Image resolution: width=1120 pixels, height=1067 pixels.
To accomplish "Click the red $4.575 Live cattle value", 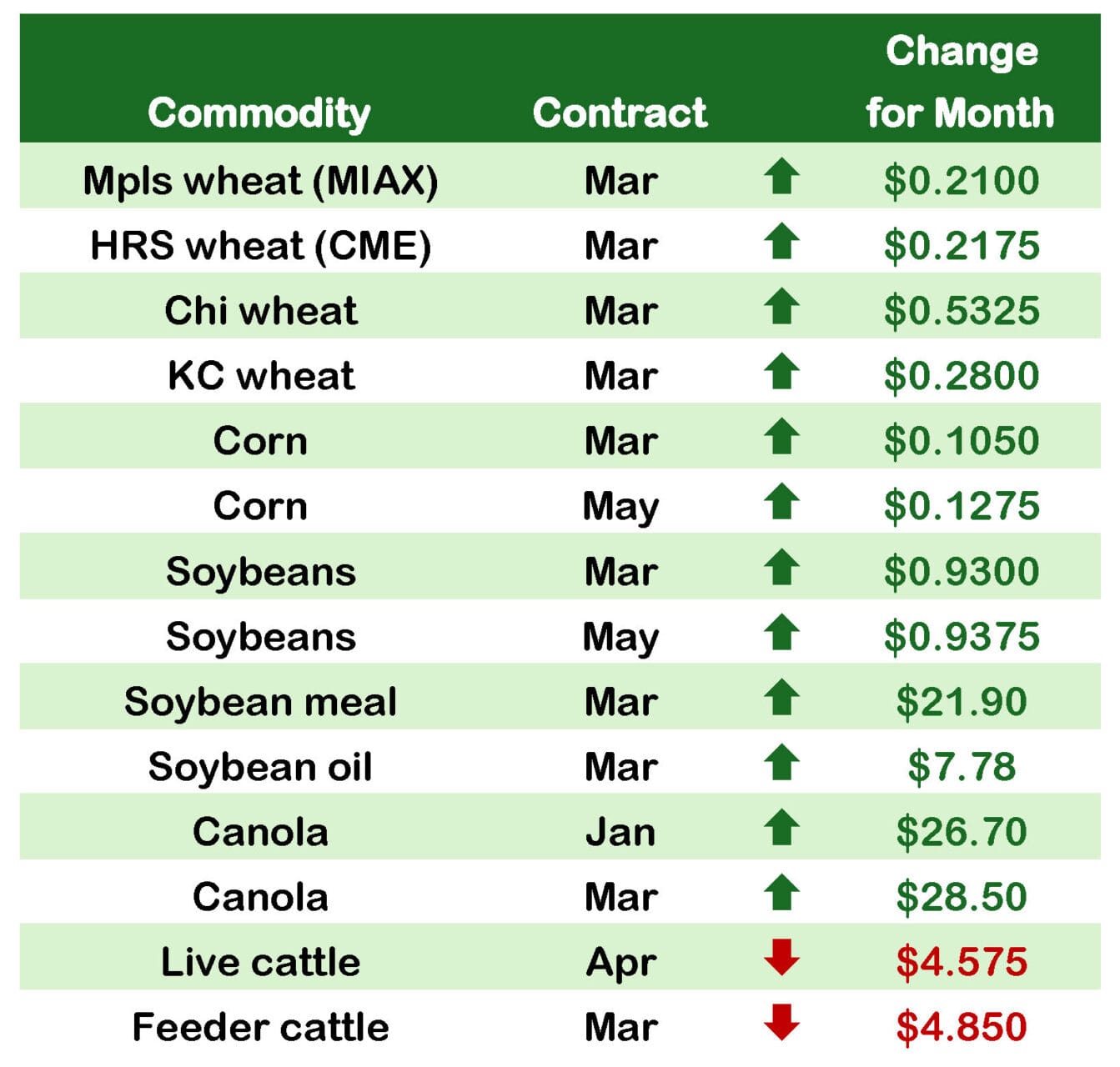I will [x=962, y=962].
